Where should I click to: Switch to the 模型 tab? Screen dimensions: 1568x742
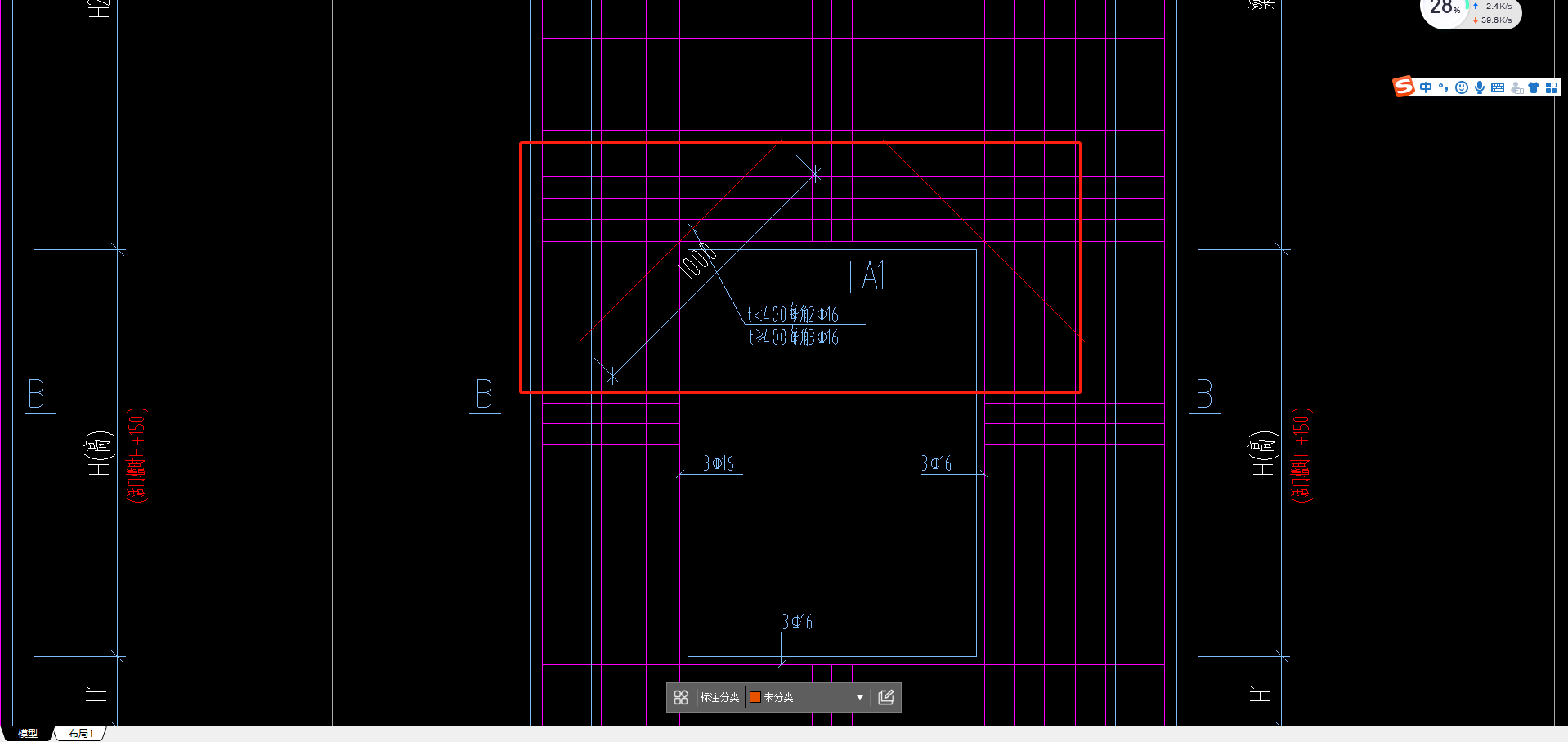(28, 733)
